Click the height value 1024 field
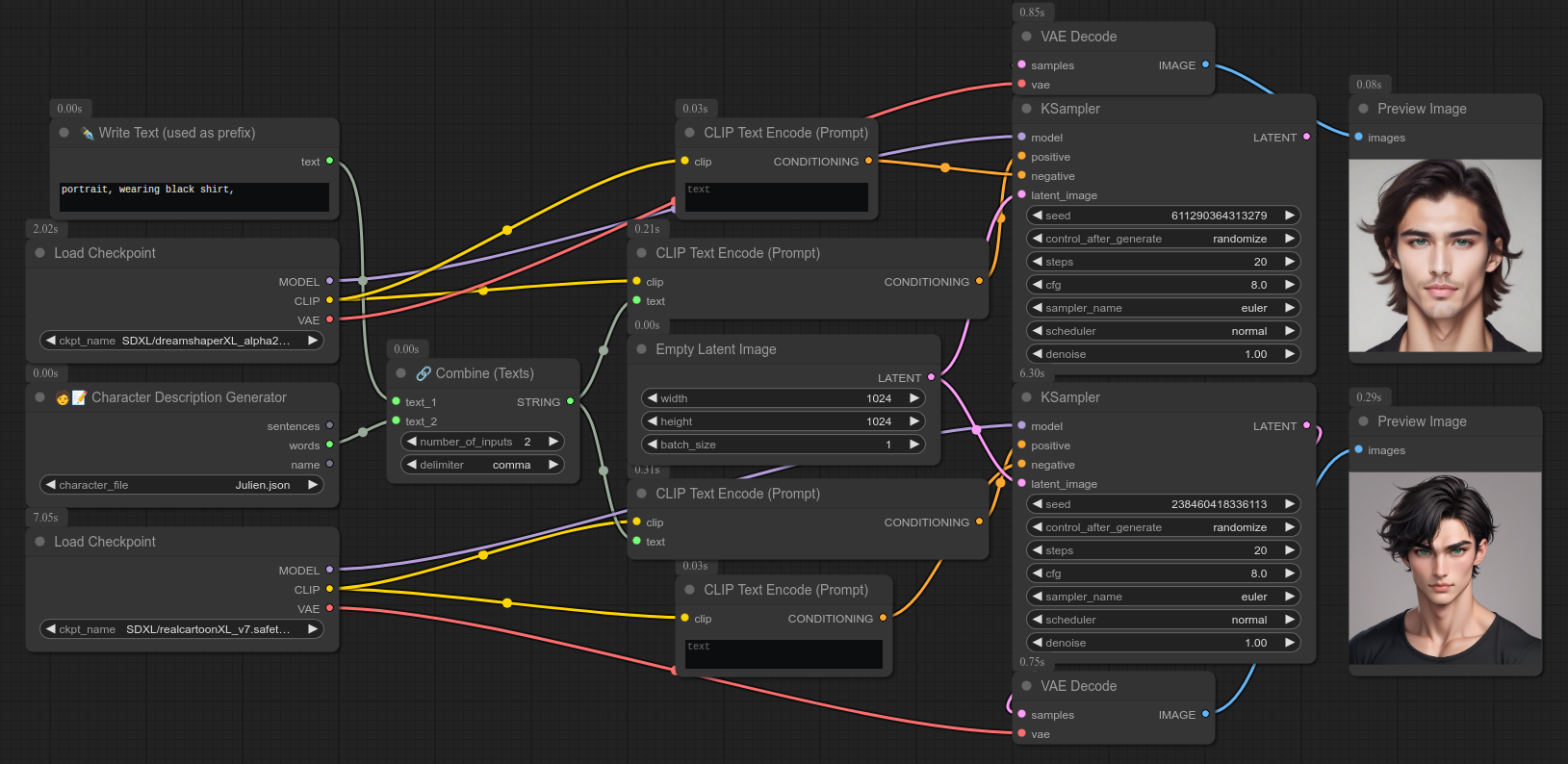 [783, 421]
